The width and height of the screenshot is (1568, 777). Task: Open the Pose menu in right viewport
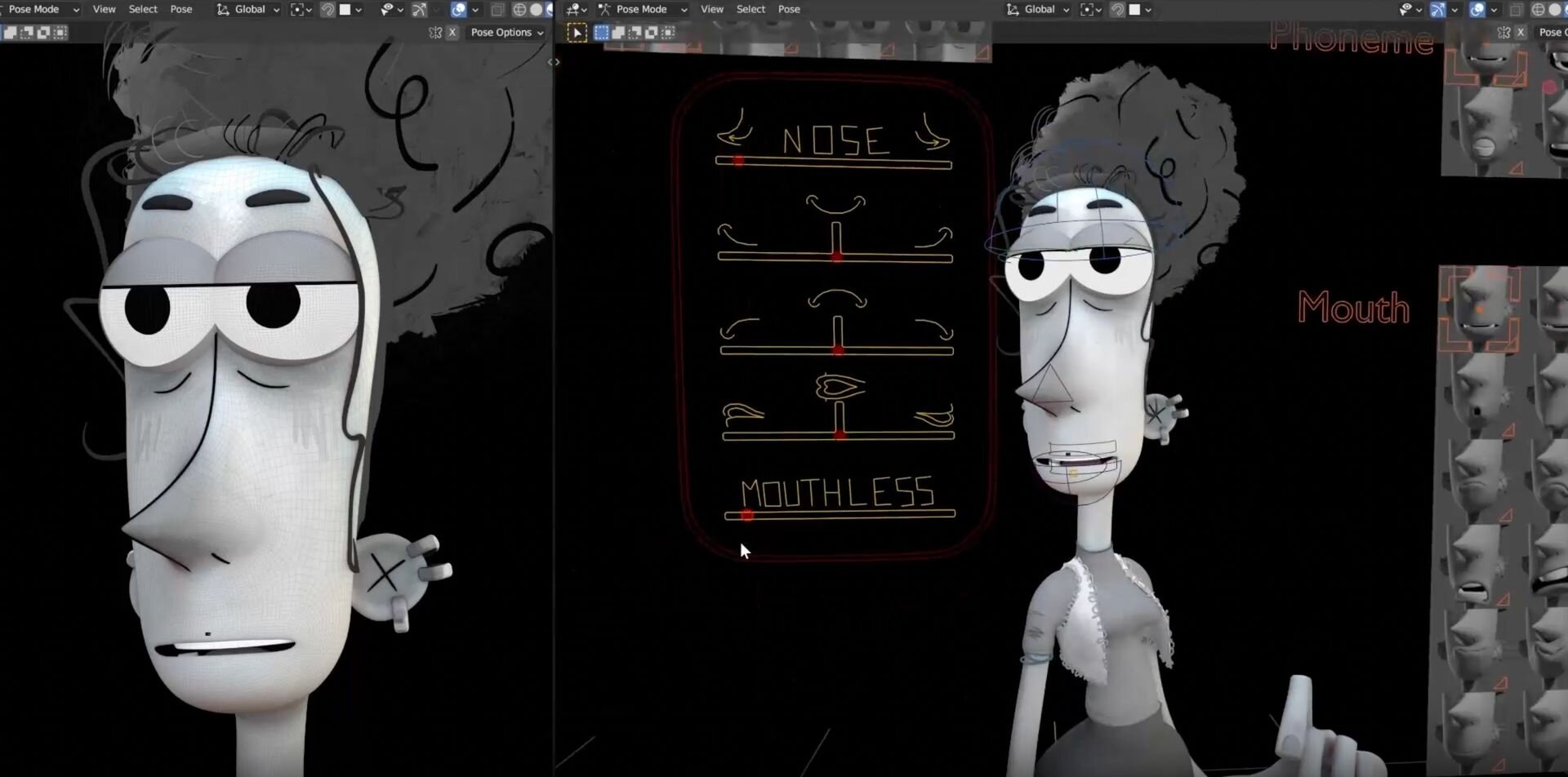click(789, 10)
